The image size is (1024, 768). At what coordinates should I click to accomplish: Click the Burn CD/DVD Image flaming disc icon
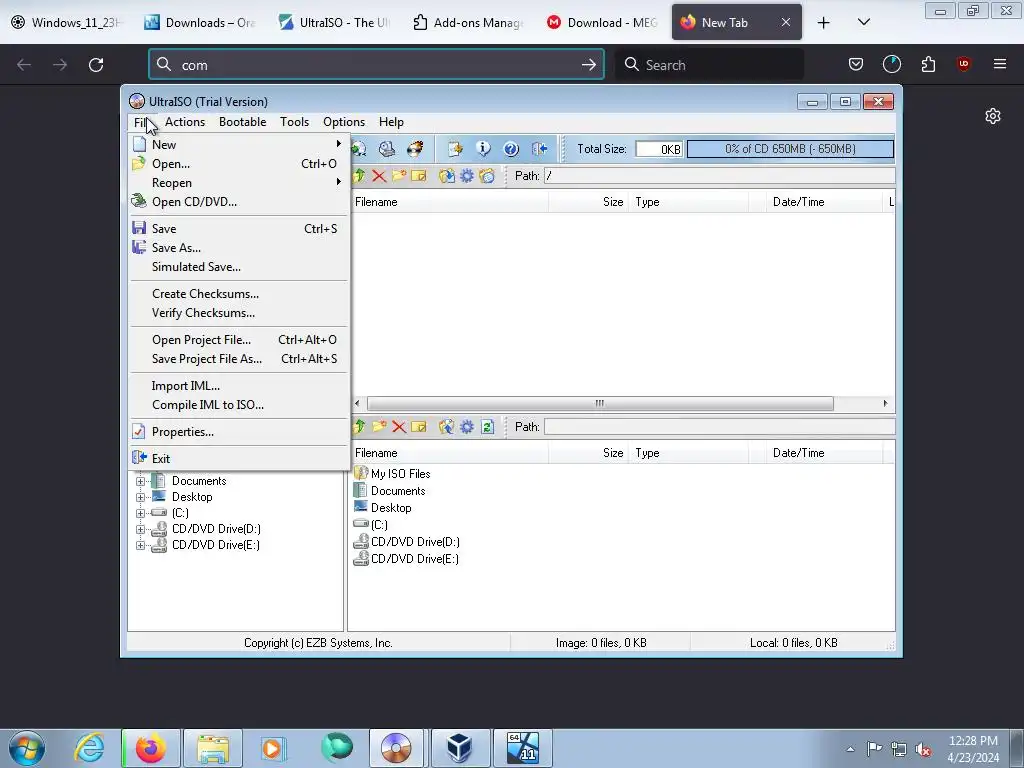click(415, 149)
